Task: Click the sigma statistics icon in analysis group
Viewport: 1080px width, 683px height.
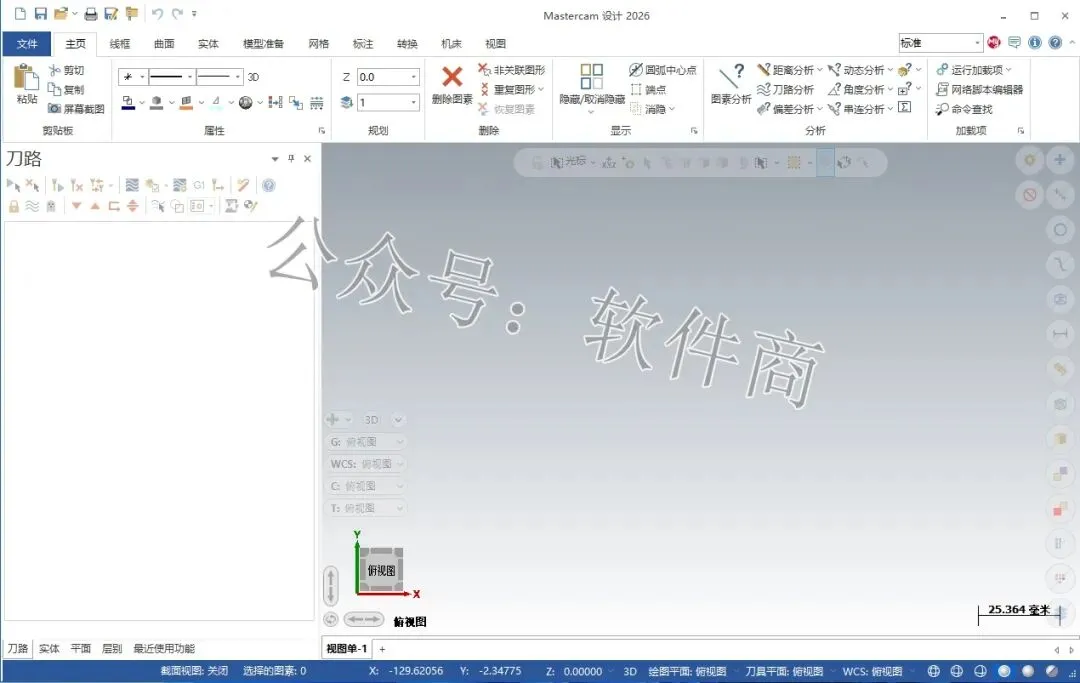Action: (x=905, y=107)
